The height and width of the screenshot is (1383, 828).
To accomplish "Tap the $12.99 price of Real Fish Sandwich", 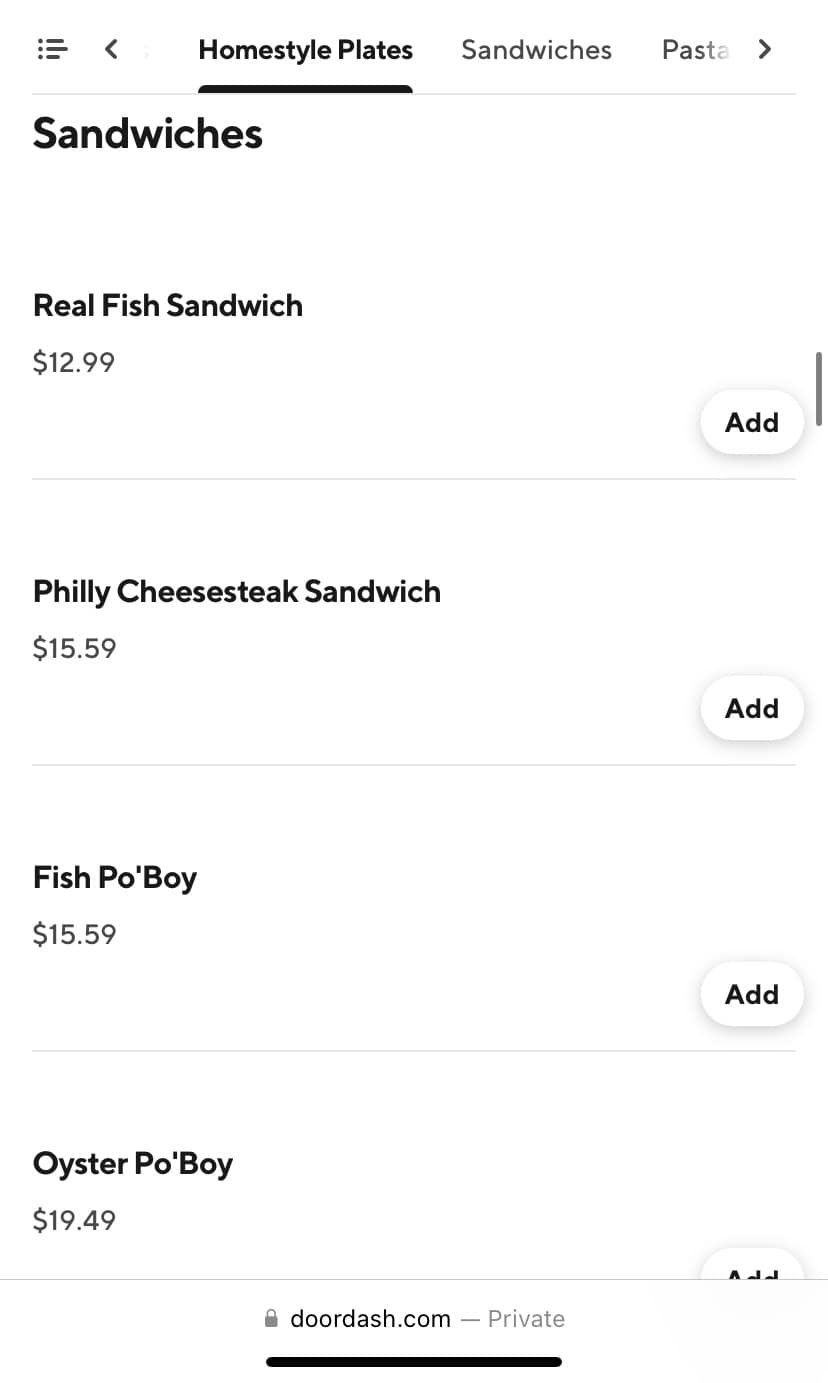I will 74,362.
